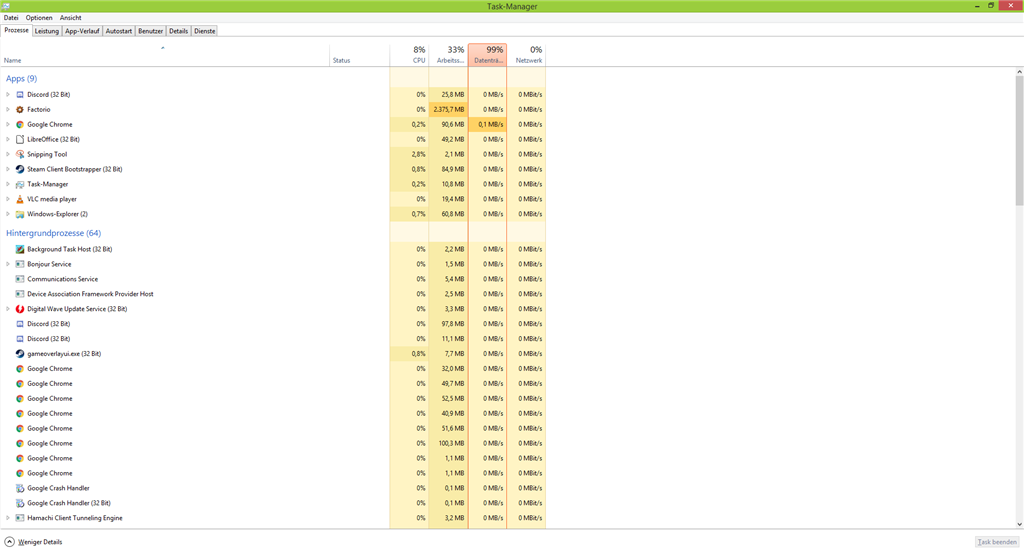Click the Digital Wave Update Service icon
This screenshot has width=1024, height=553.
tap(20, 309)
